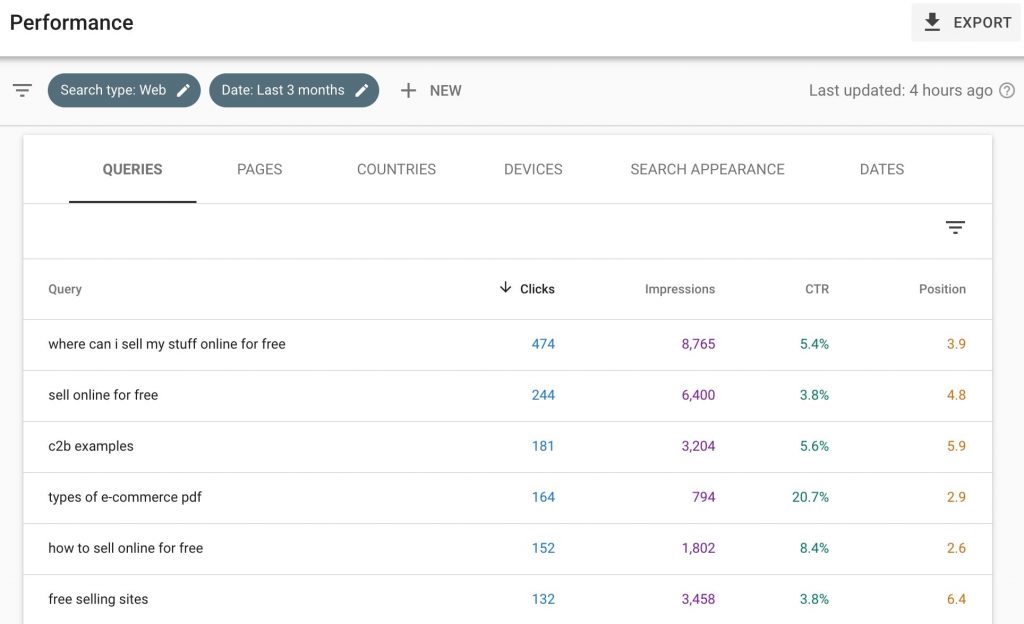
Task: Open the table filter above the Position column
Action: [x=955, y=227]
